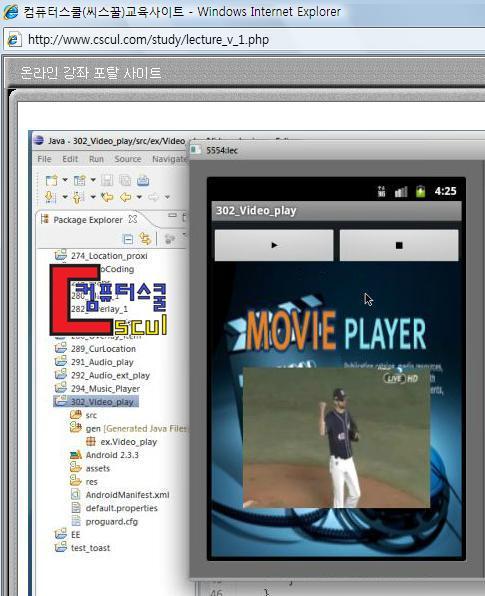Open the Run menu in Eclipse

coord(96,159)
